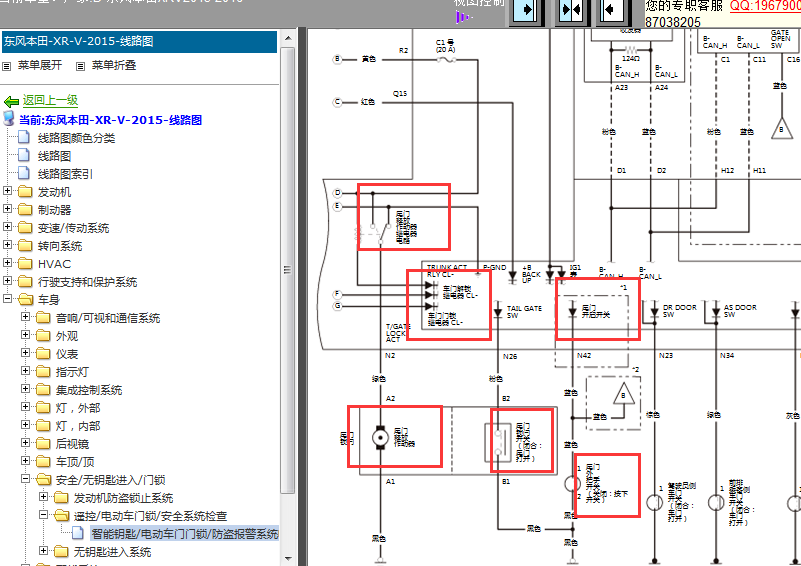Expand the 集成控制系统 subfolder

[x=25, y=389]
